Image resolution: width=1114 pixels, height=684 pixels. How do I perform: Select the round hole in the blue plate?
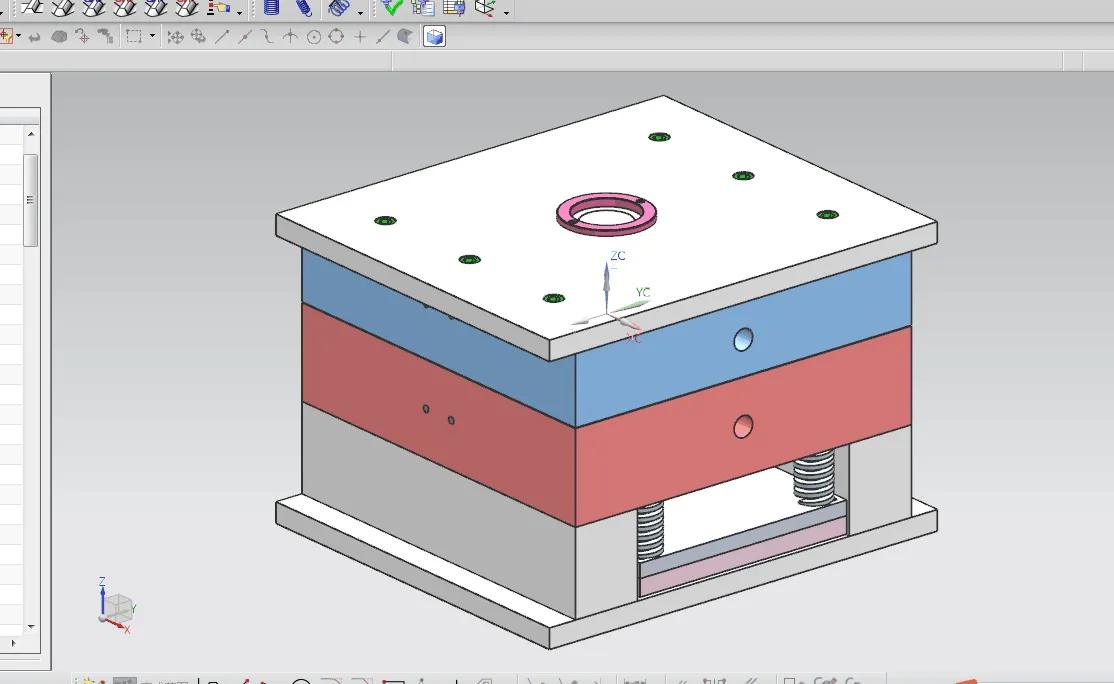[743, 340]
